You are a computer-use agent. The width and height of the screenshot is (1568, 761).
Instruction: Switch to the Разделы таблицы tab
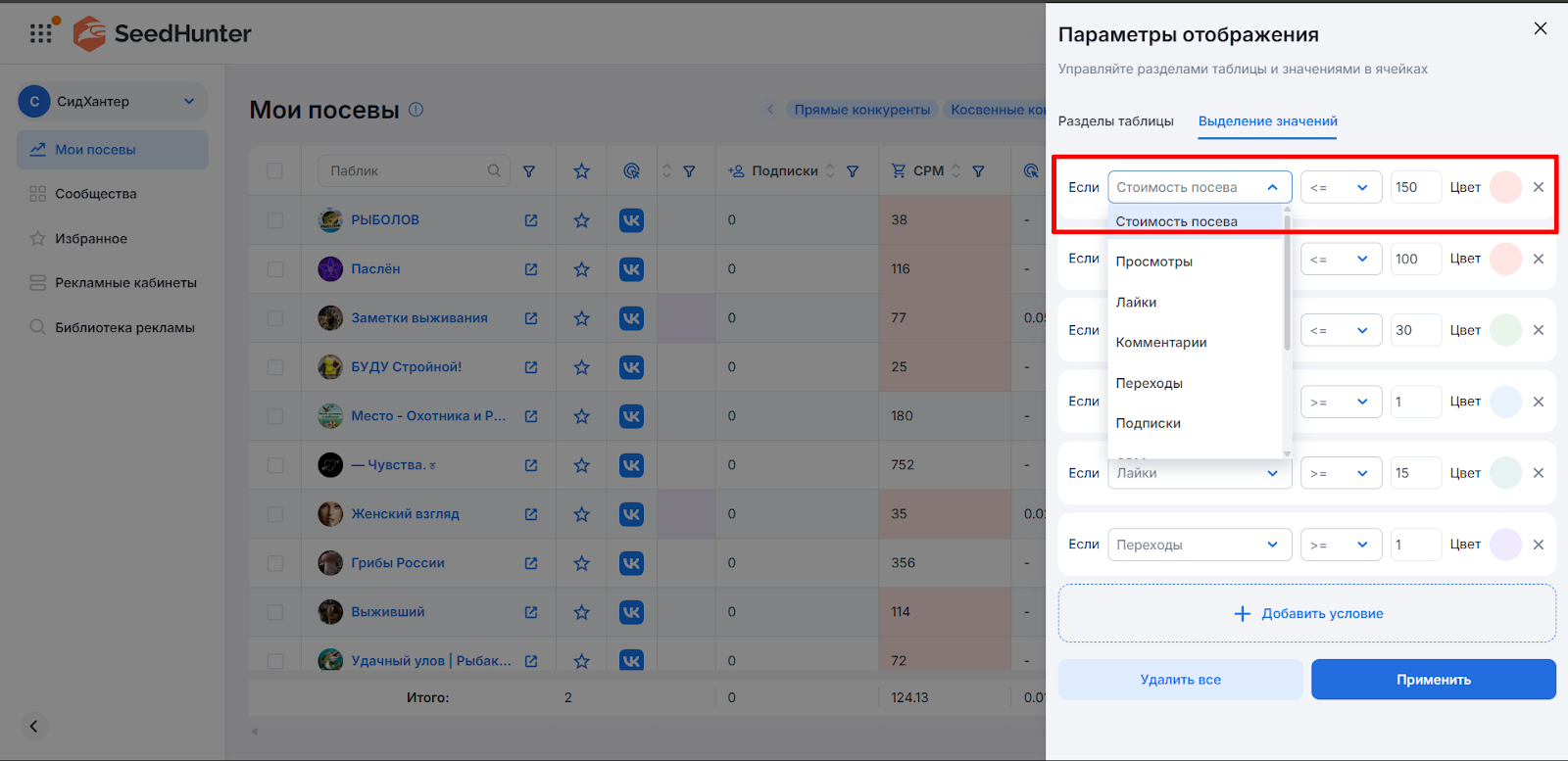[1115, 121]
